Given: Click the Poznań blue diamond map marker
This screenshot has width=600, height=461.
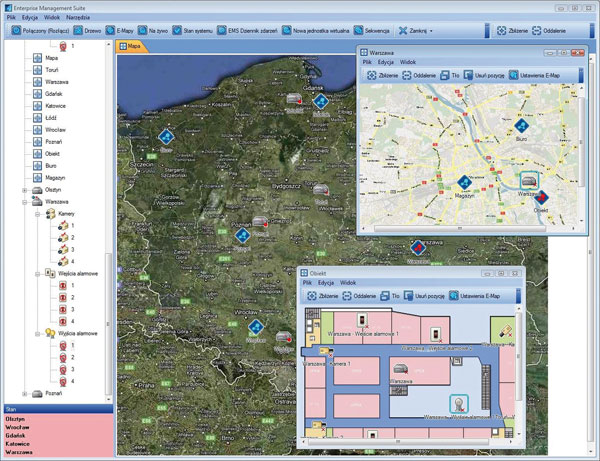Looking at the screenshot, I should click(x=243, y=235).
